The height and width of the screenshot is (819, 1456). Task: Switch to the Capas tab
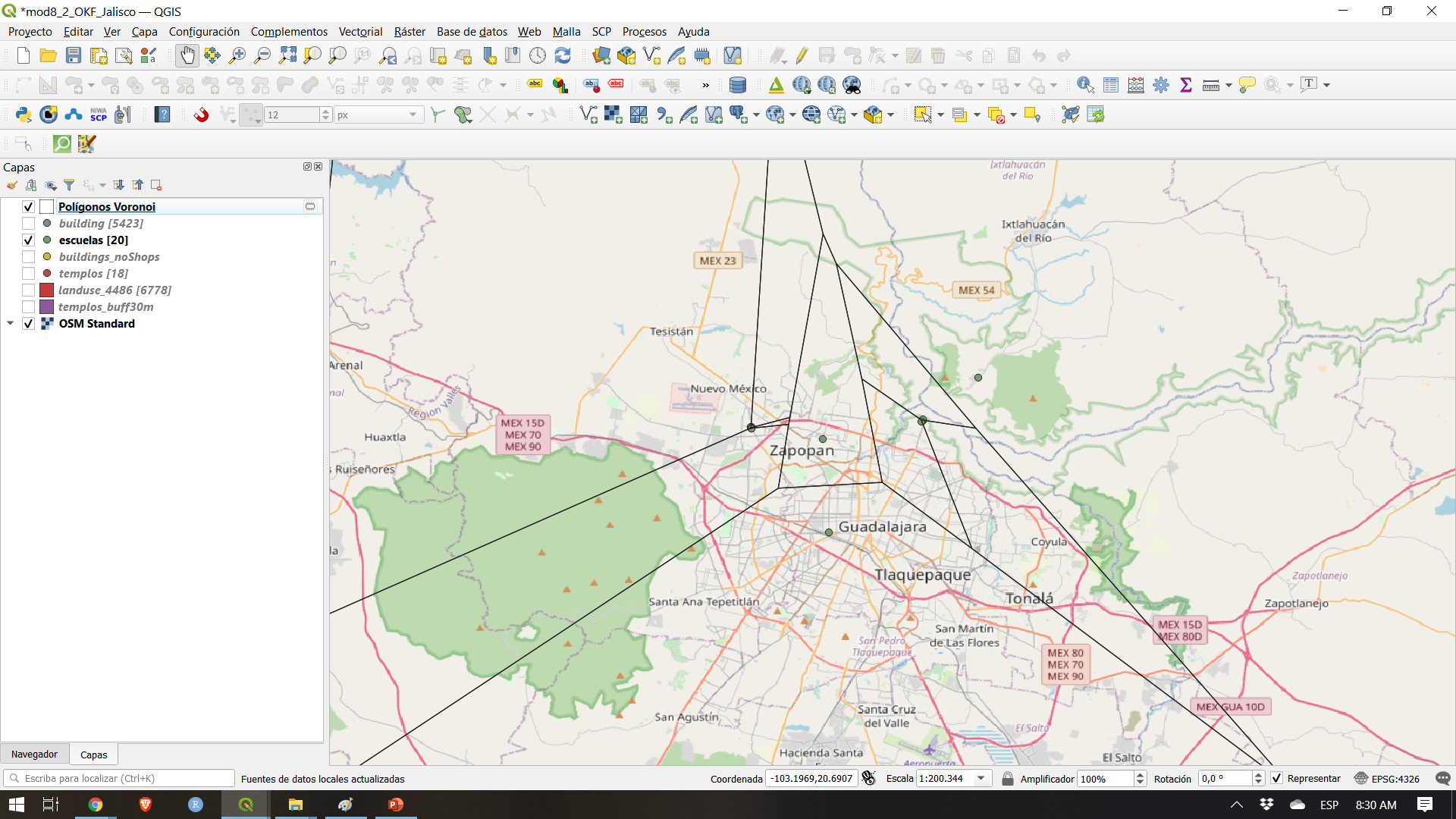(x=93, y=755)
